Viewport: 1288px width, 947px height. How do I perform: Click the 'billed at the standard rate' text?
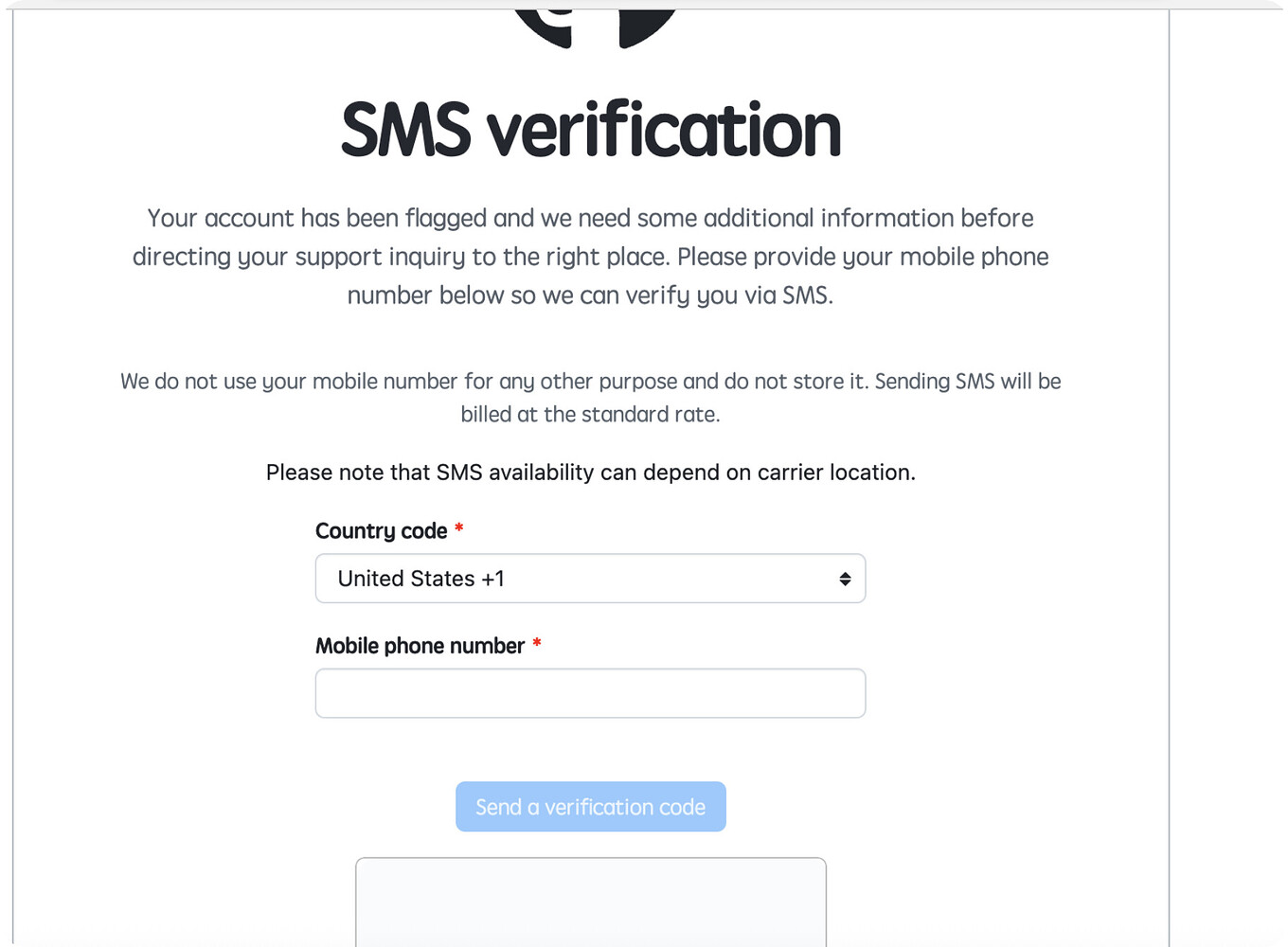(x=590, y=415)
